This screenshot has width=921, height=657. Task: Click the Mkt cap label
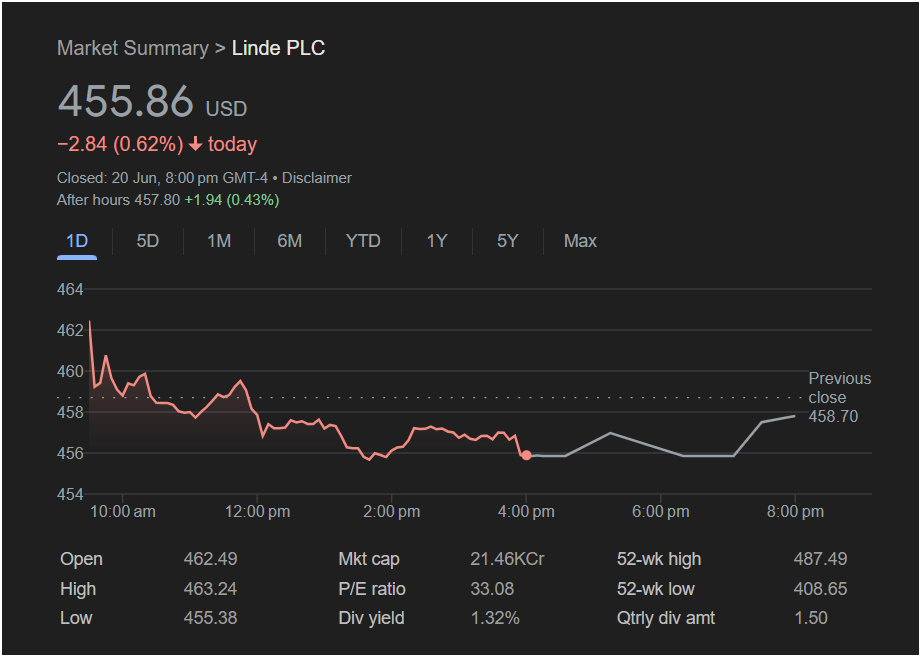coord(369,559)
